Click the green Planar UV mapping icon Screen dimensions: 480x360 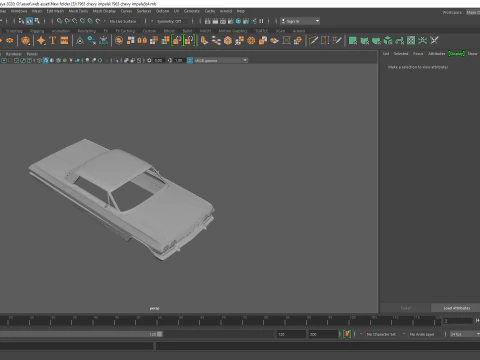coord(353,41)
